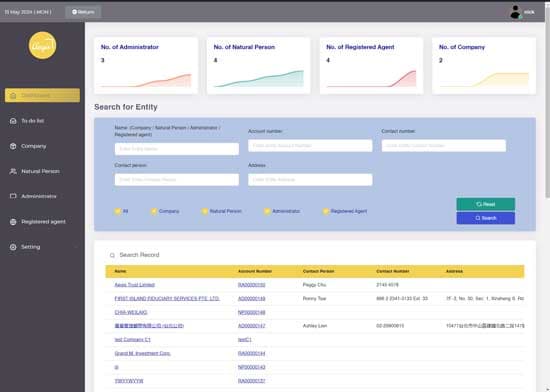The height and width of the screenshot is (392, 550).
Task: Open the Aegis Trust Limited link
Action: point(135,285)
